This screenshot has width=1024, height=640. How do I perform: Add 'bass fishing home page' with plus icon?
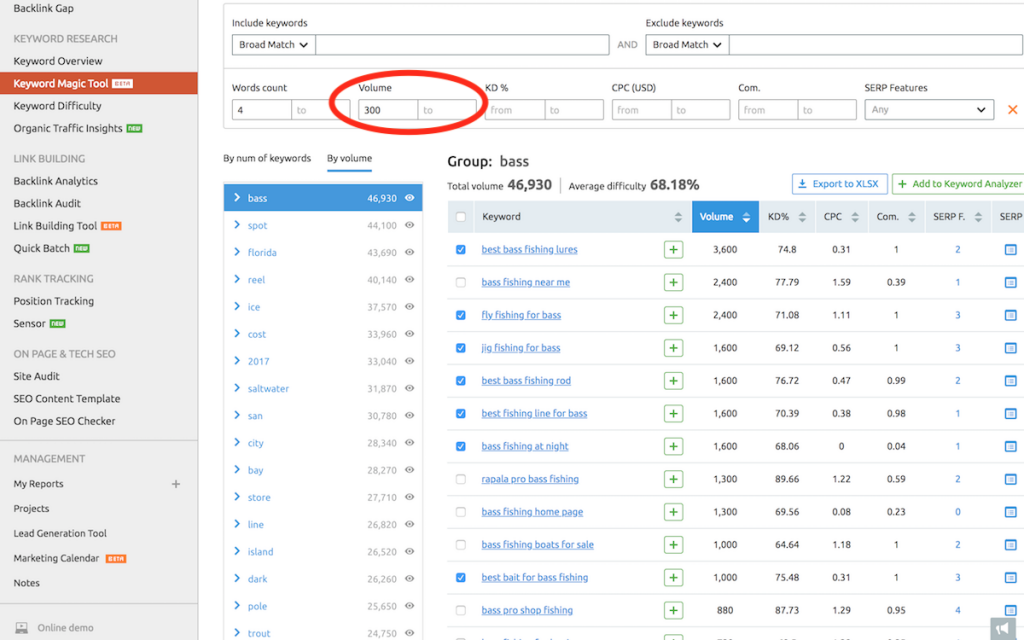click(x=673, y=512)
